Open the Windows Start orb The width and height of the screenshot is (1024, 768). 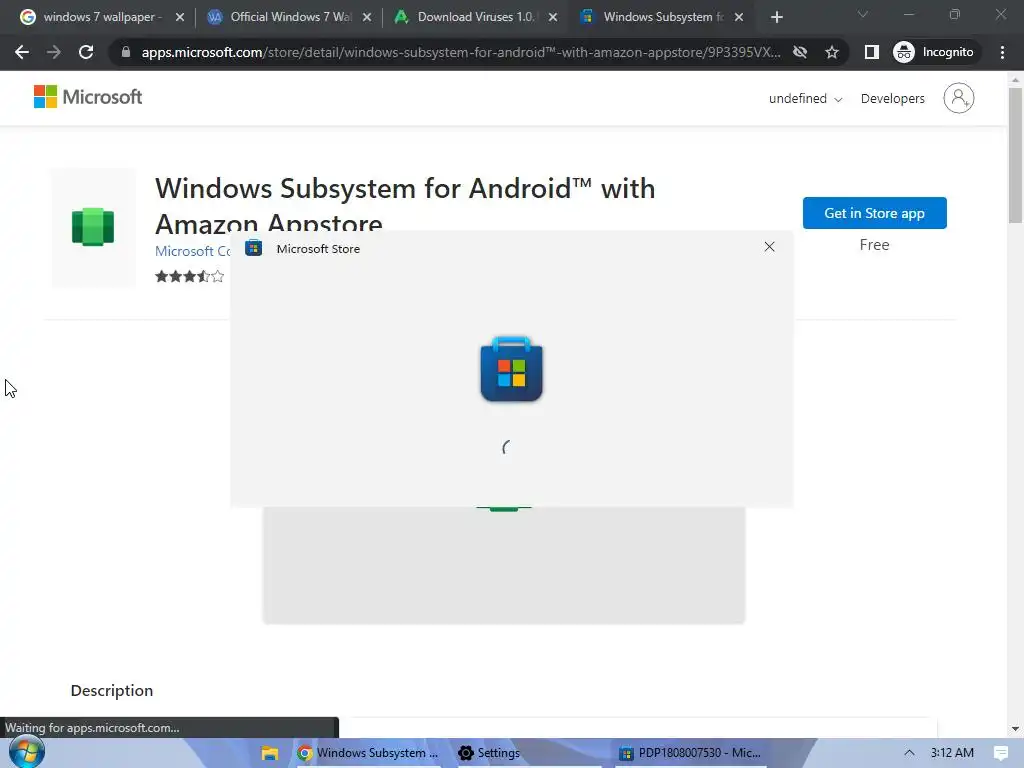tap(26, 752)
